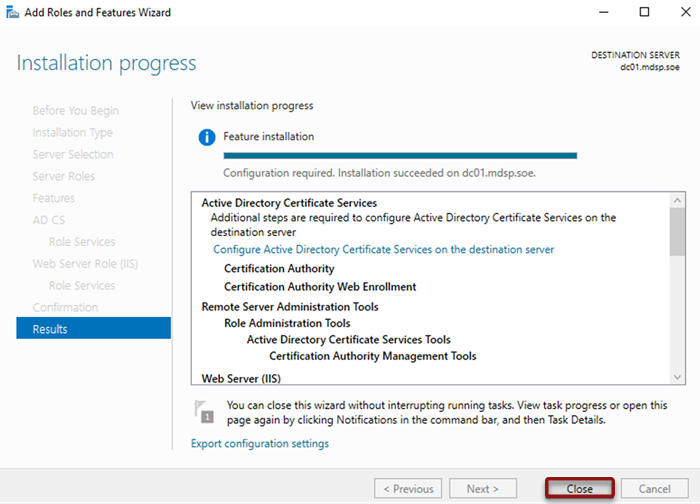Click the Cancel button
The width and height of the screenshot is (700, 504).
tap(654, 488)
